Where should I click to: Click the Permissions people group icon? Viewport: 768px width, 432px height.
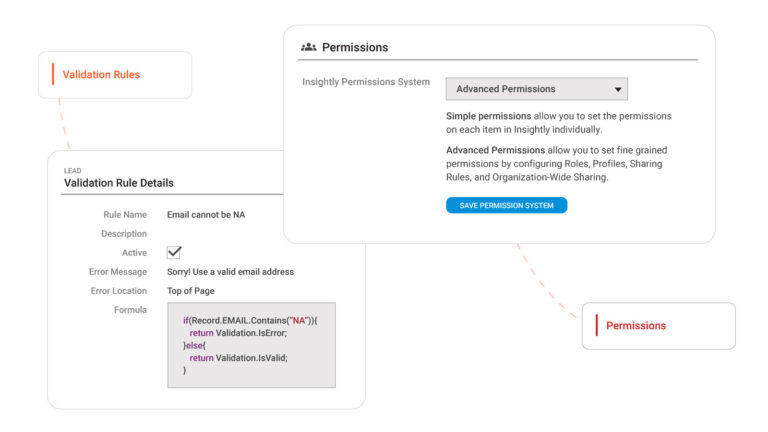[309, 48]
